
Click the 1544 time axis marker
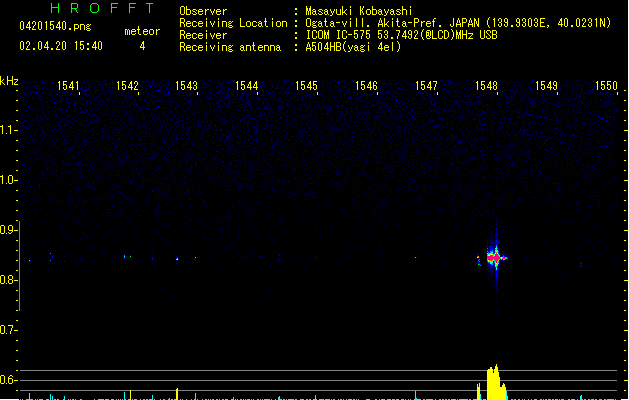[x=246, y=86]
